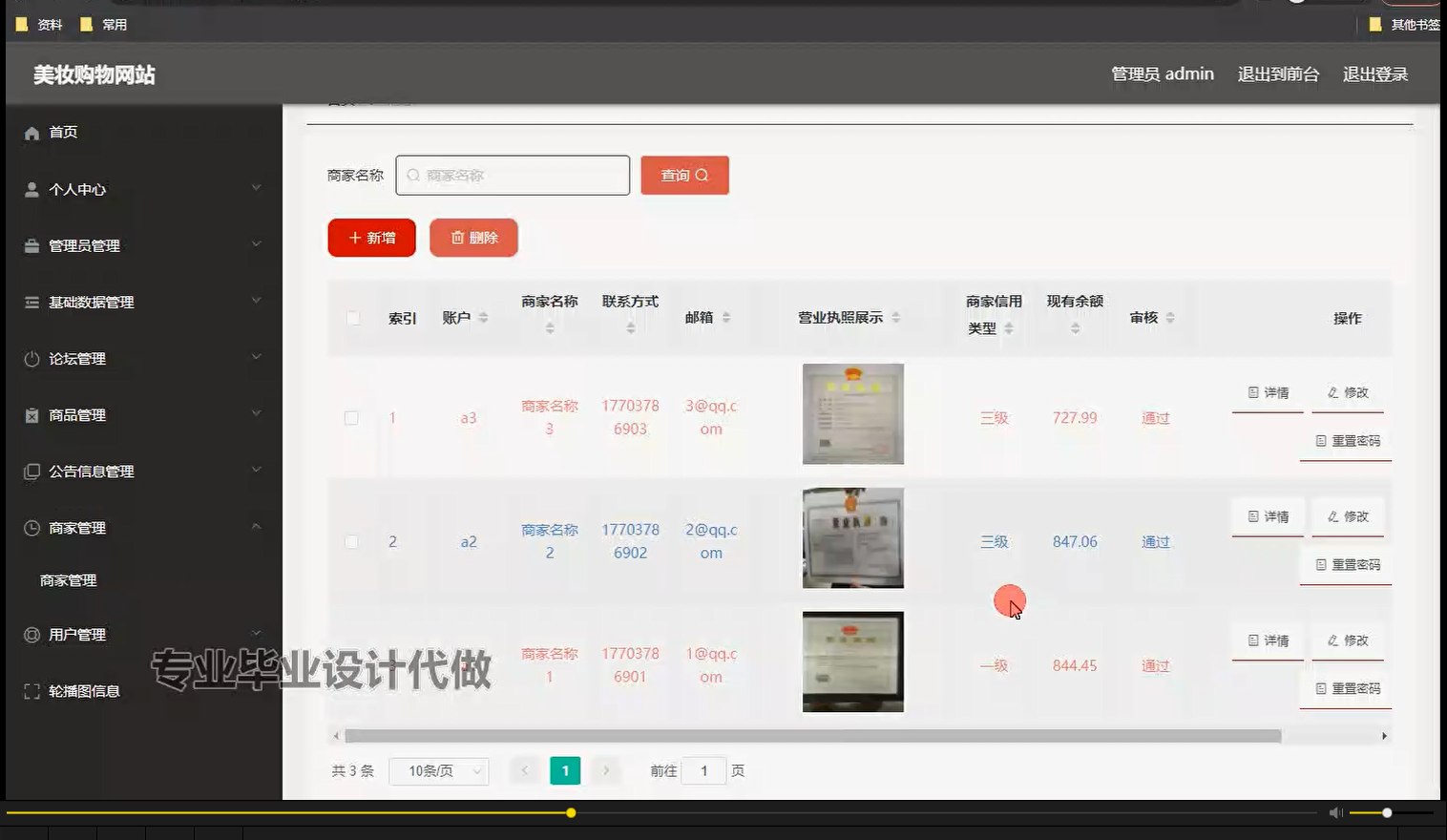Open the 资料 bookmark folder
Image resolution: width=1447 pixels, height=840 pixels.
(x=39, y=25)
